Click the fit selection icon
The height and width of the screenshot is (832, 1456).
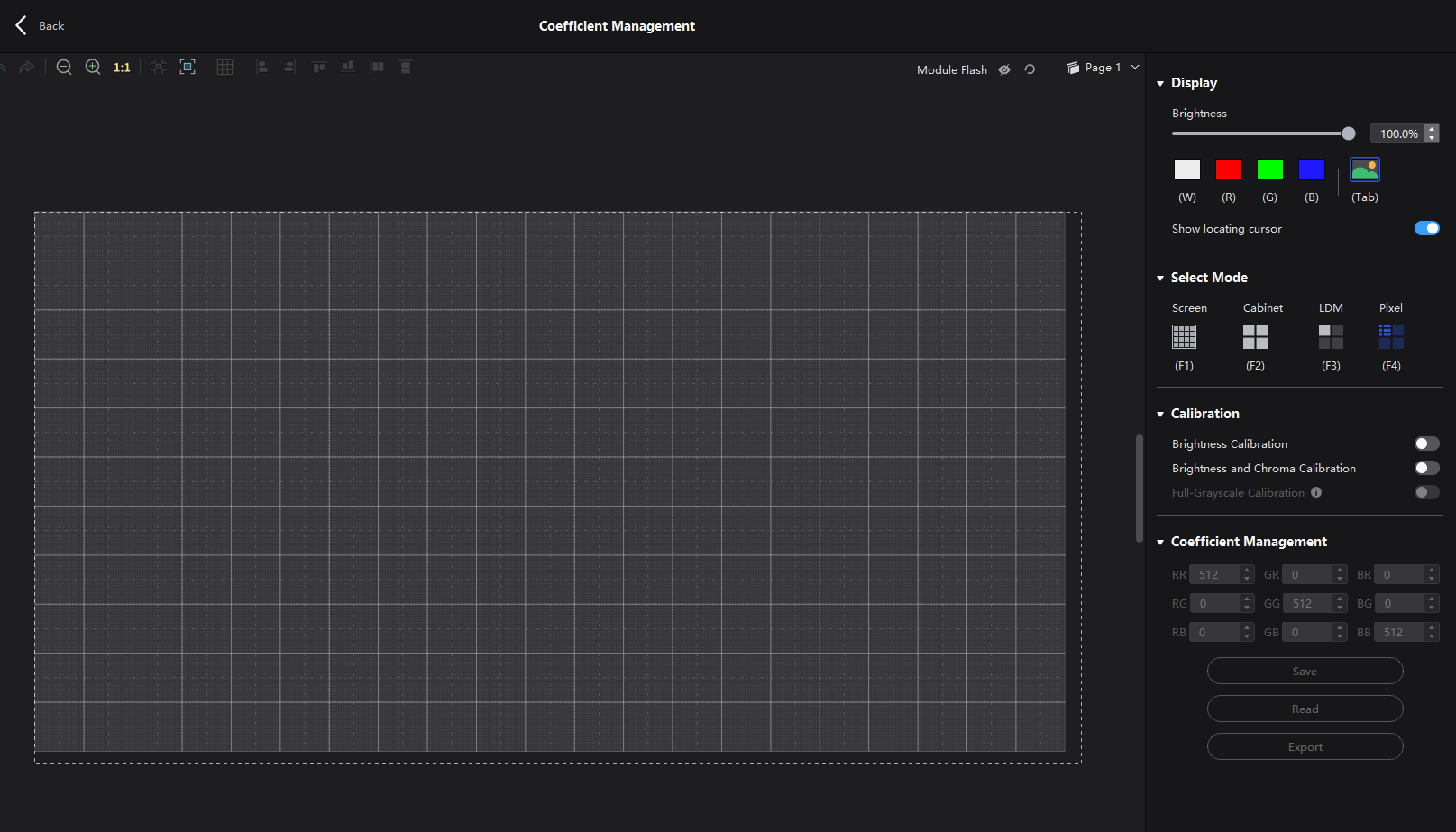click(159, 67)
